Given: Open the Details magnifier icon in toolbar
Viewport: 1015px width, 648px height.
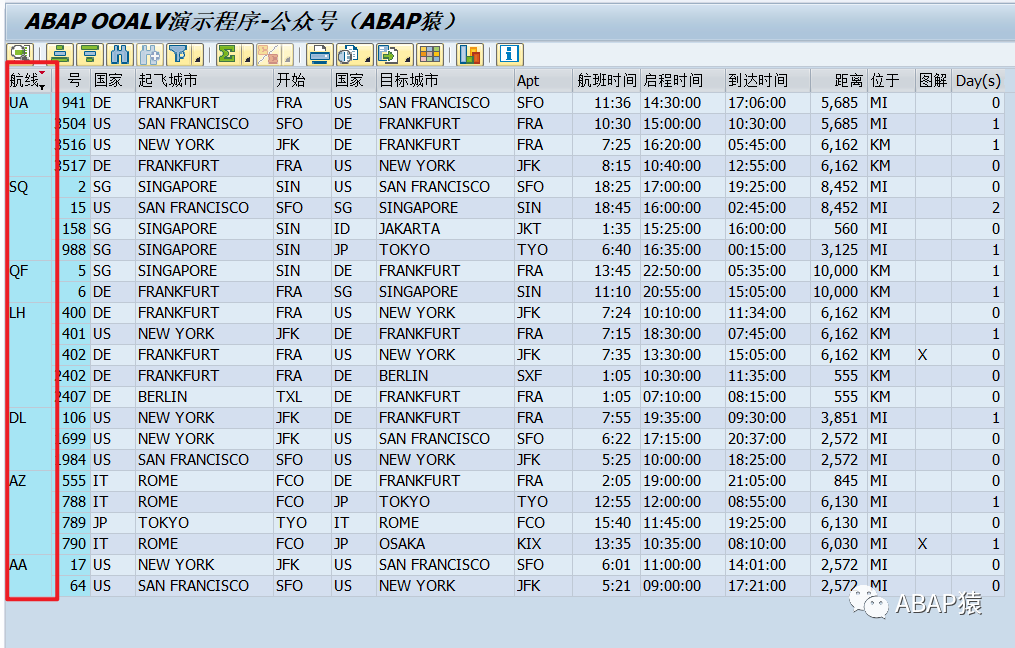Looking at the screenshot, I should [x=20, y=54].
